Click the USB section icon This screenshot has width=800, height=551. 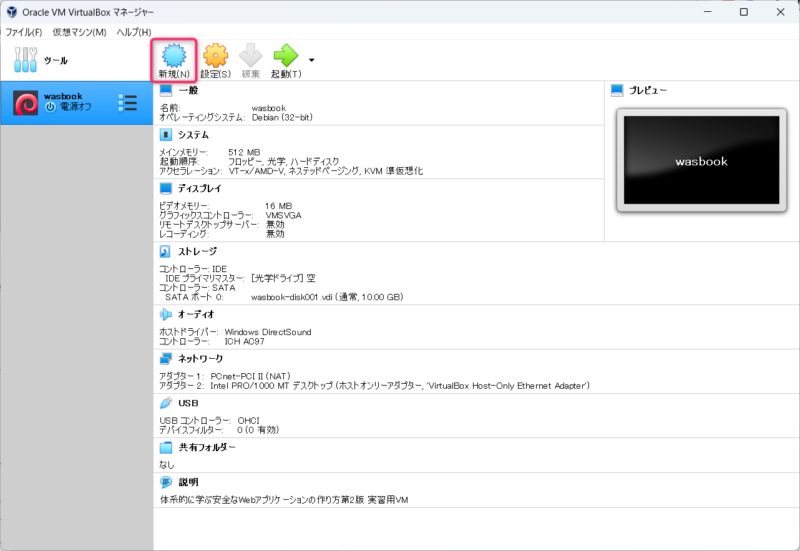pyautogui.click(x=166, y=403)
